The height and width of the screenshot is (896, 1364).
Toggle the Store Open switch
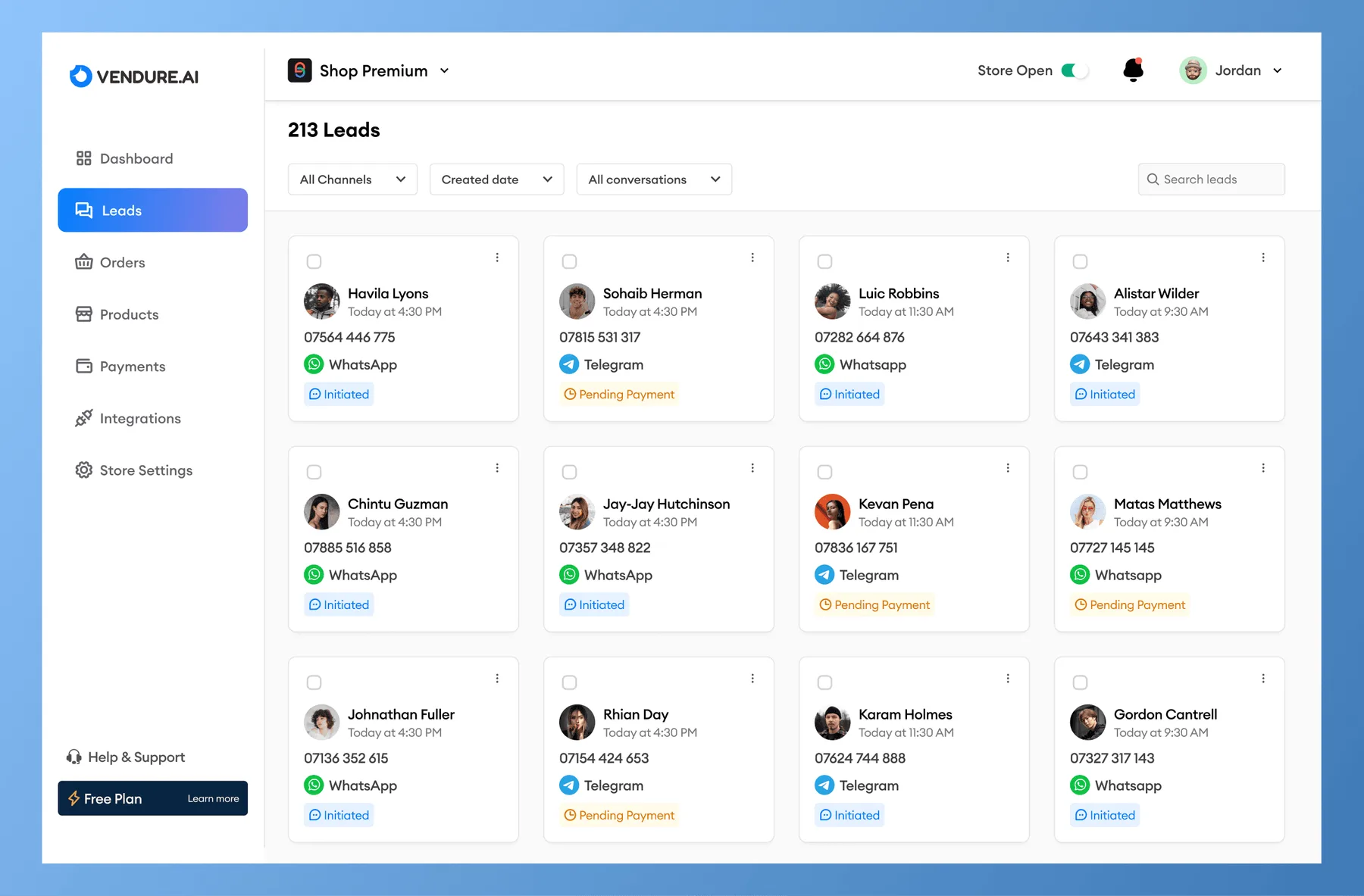pos(1075,70)
